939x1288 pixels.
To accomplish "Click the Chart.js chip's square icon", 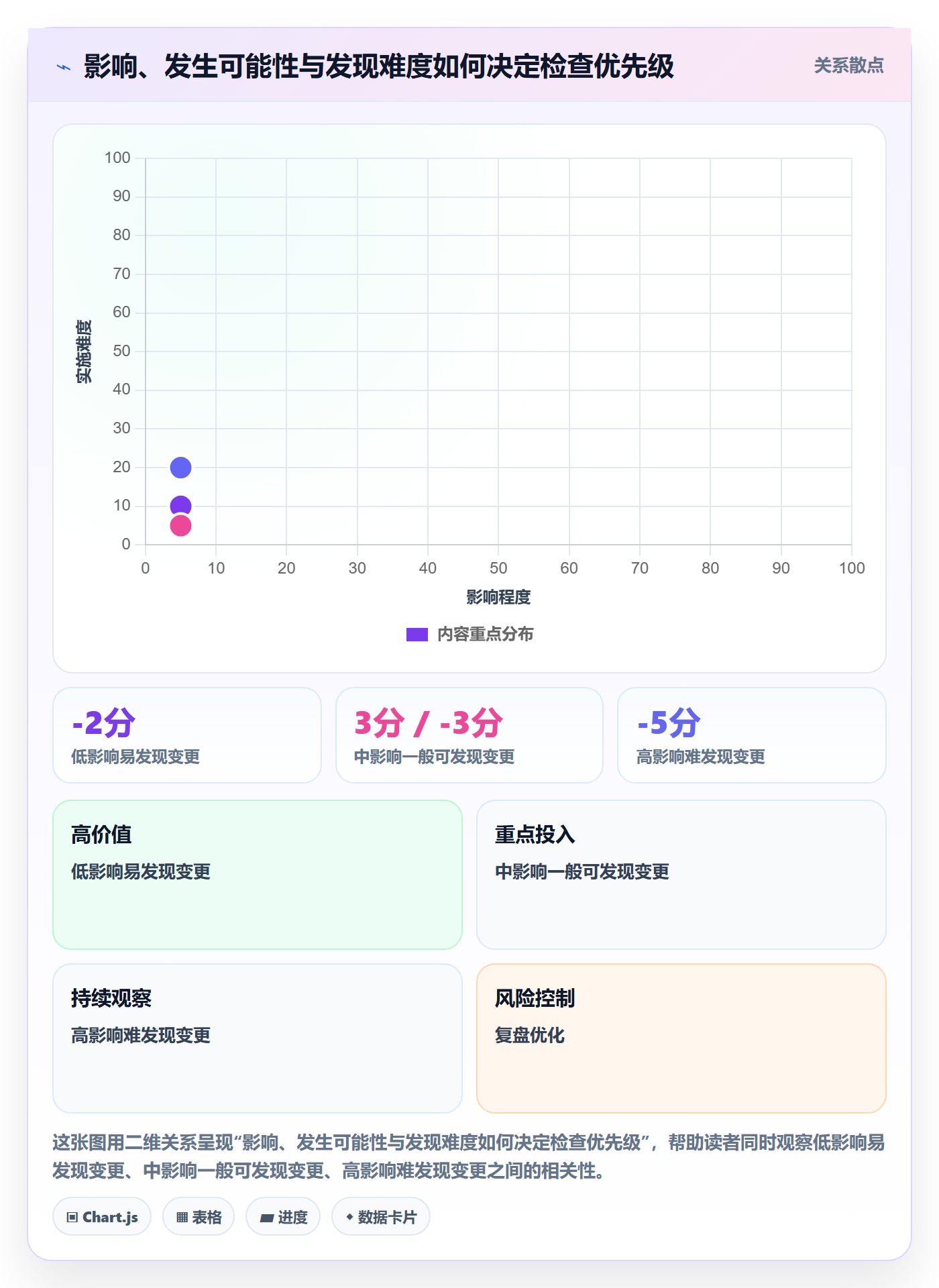I will (x=72, y=1218).
